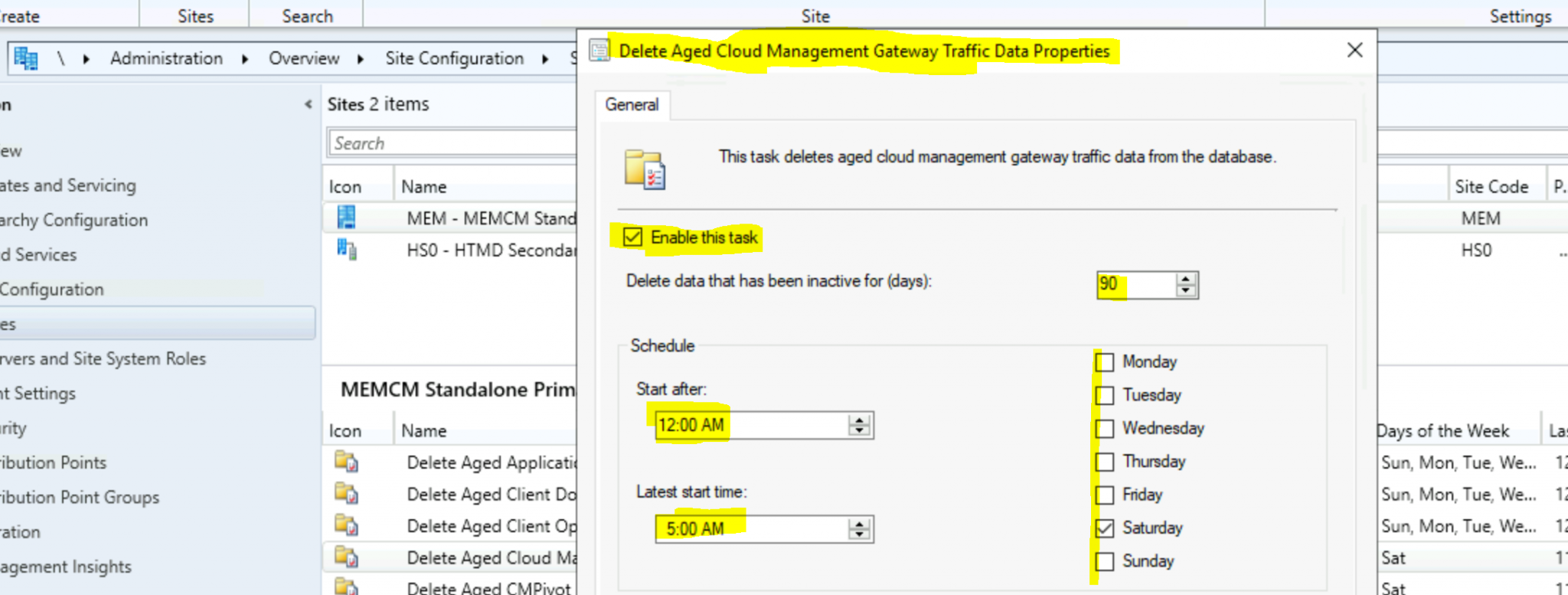Select Hierarchy Configuration navigation item
This screenshot has width=1568, height=595.
(73, 220)
